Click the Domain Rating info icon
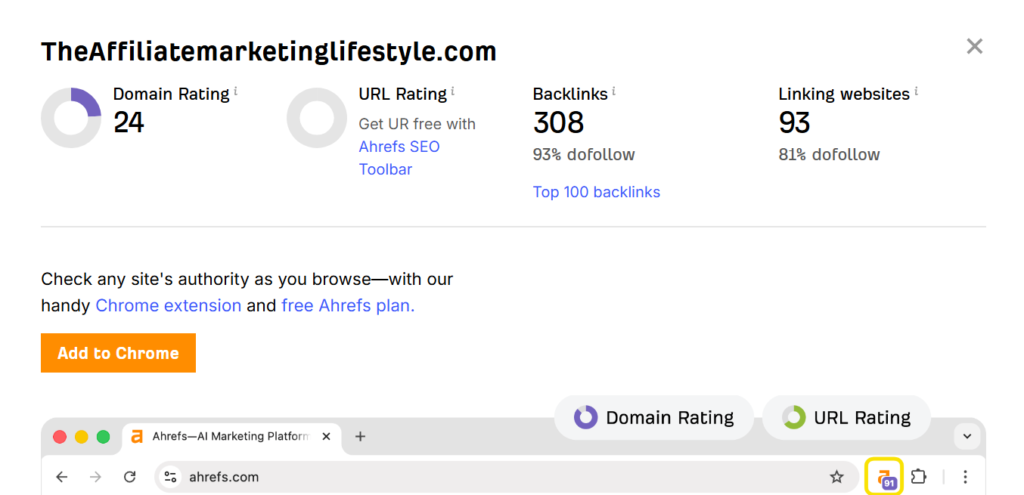Viewport: 1024px width, 495px height. click(x=235, y=91)
